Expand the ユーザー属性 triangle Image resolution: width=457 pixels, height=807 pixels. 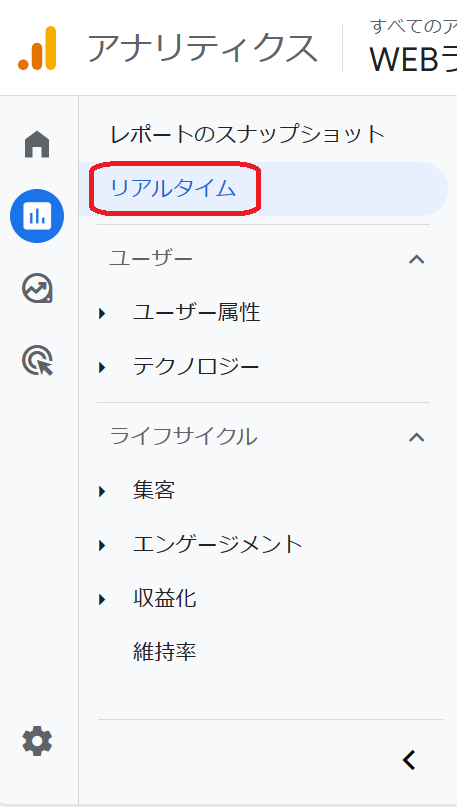coord(102,313)
